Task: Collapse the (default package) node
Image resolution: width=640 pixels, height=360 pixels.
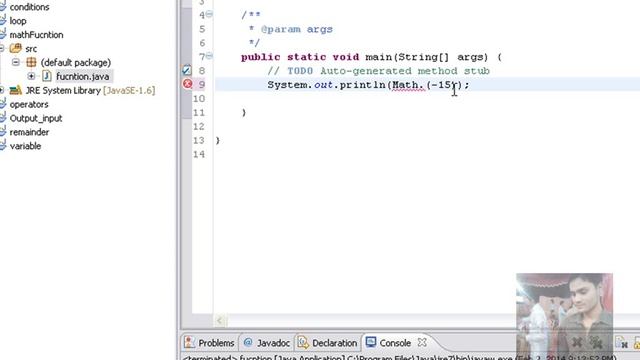Action: (16, 62)
